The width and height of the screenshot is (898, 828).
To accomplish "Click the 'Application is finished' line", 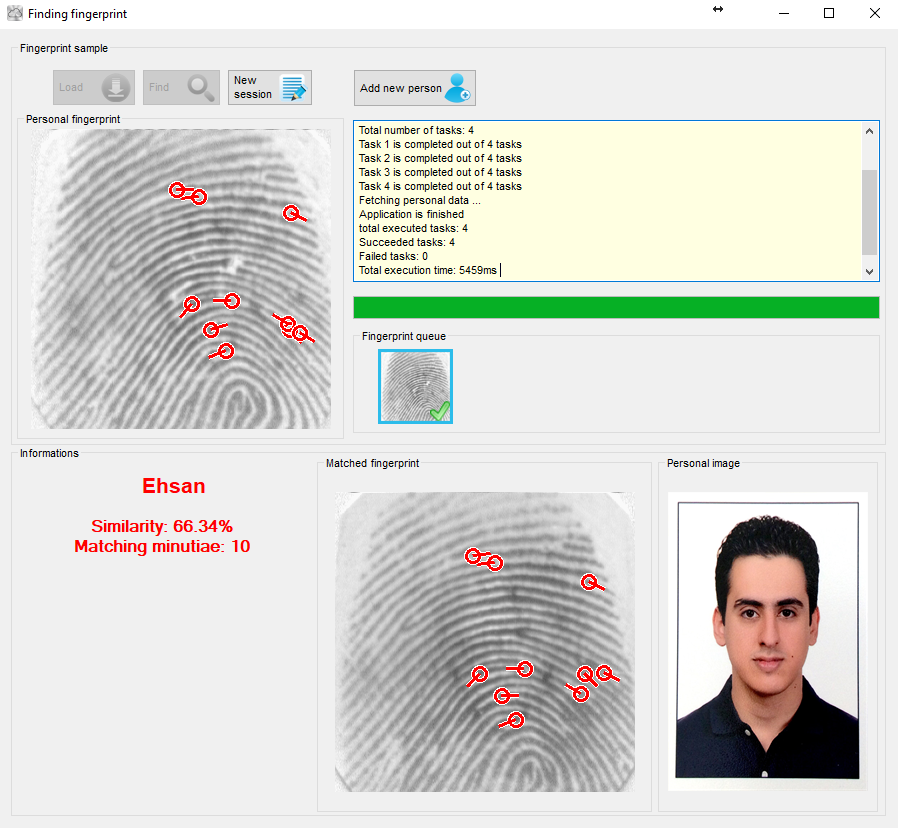I will pyautogui.click(x=411, y=214).
